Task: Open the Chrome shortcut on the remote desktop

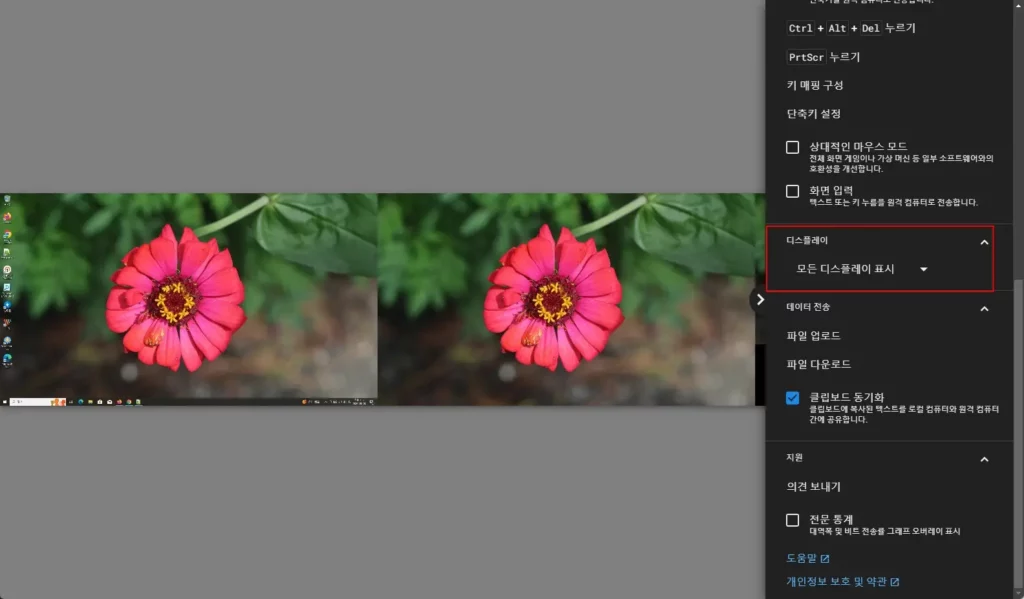Action: pyautogui.click(x=7, y=235)
